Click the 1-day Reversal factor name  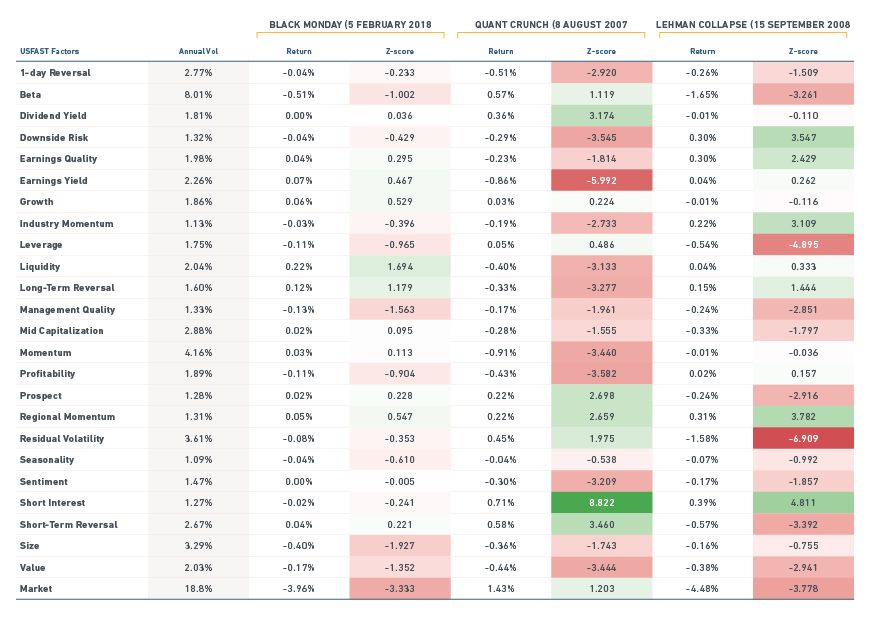53,73
